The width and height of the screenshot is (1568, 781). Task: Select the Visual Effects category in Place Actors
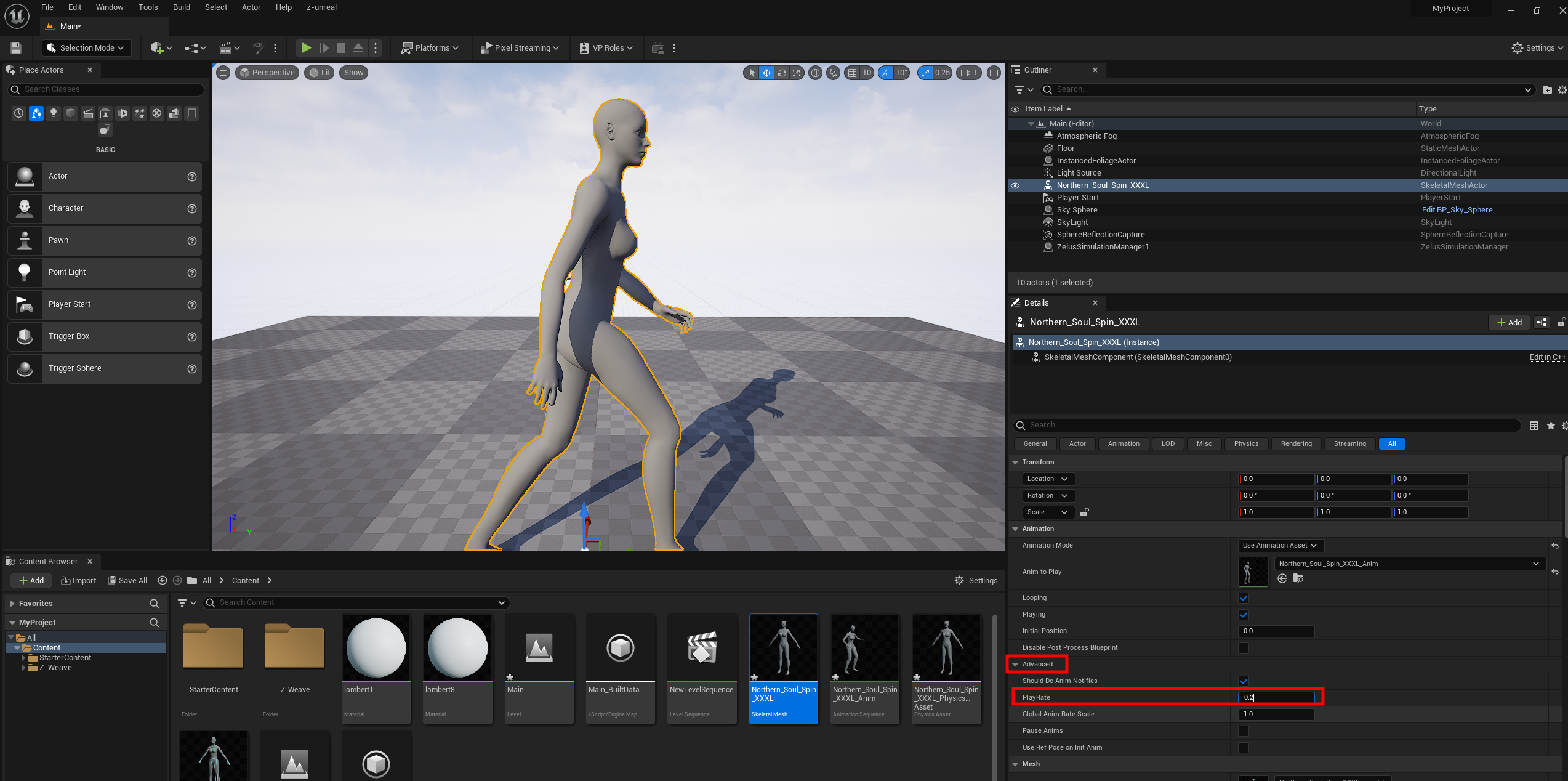pyautogui.click(x=140, y=113)
